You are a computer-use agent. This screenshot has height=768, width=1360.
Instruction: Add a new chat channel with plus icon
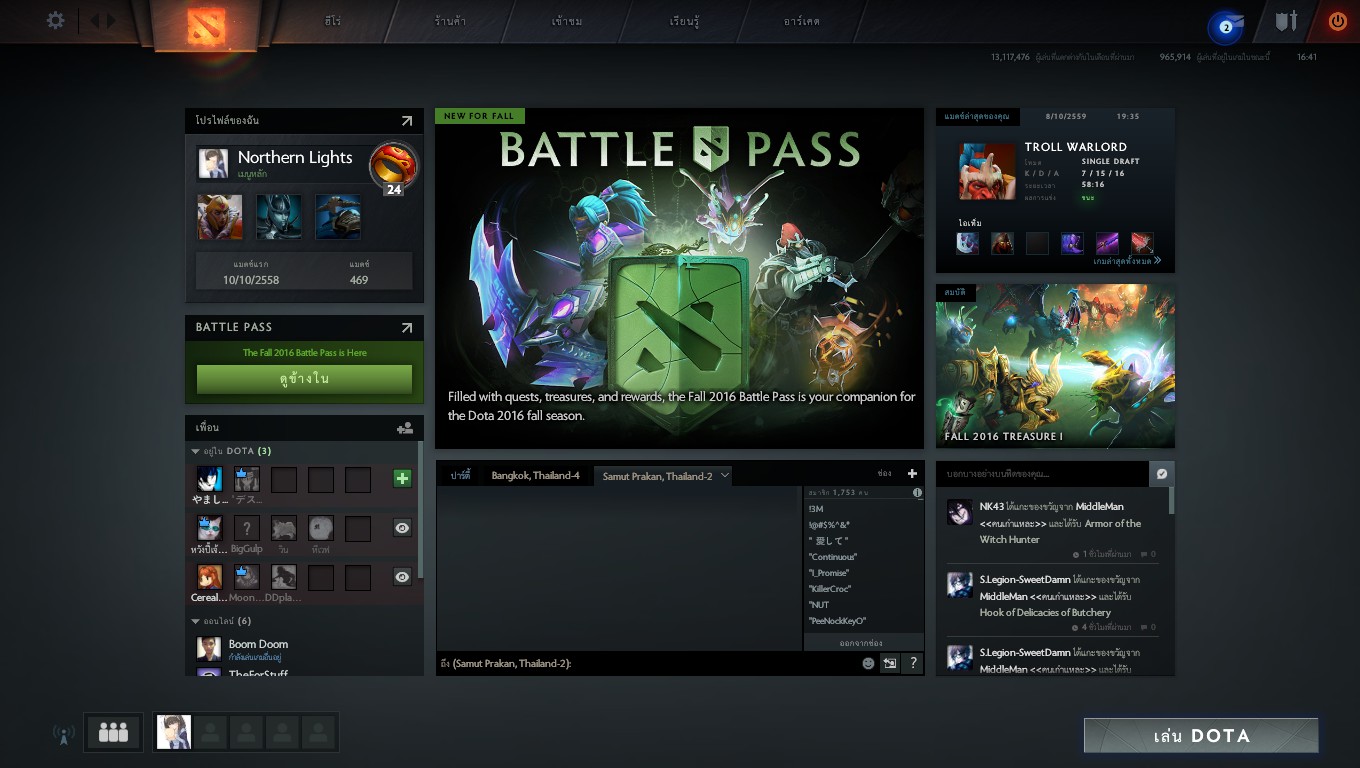[912, 474]
